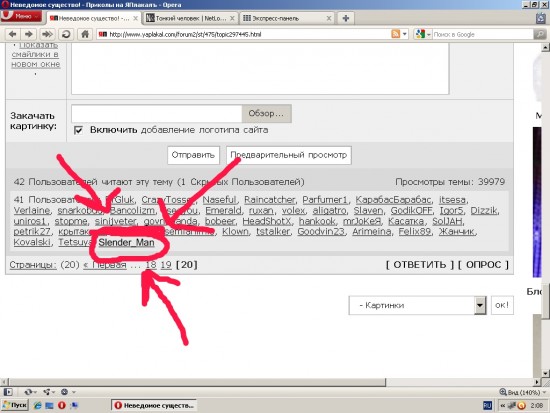Click the forward navigation arrow

point(29,34)
